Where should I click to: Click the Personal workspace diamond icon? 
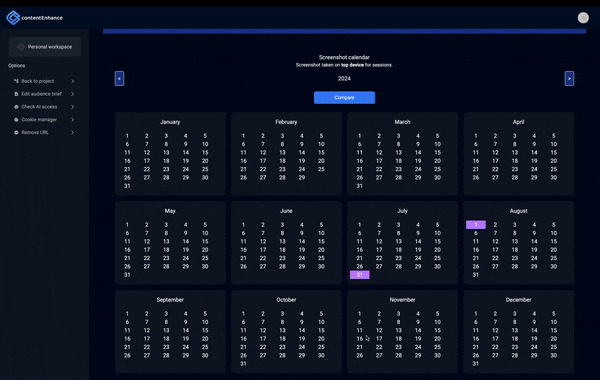pos(21,47)
